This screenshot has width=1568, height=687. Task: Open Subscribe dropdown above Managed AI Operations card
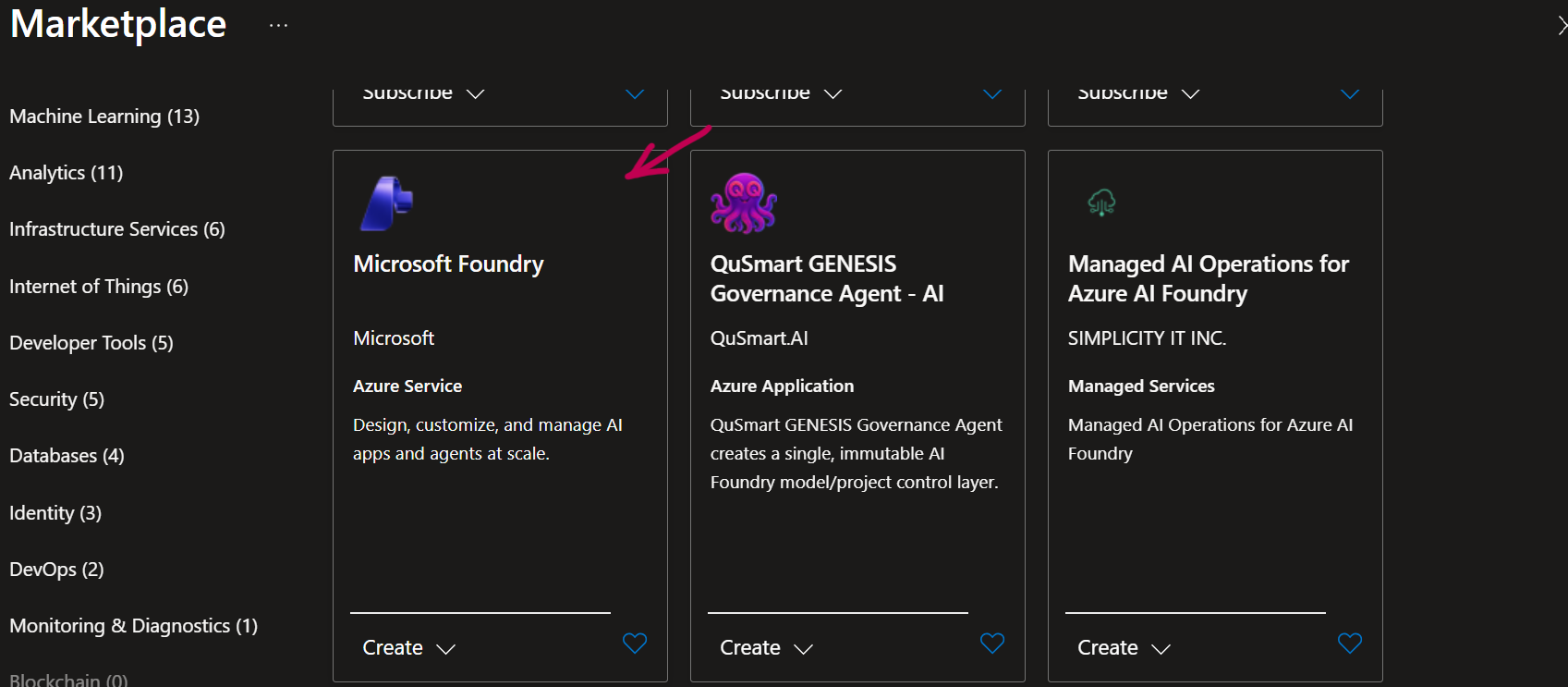click(x=1138, y=93)
